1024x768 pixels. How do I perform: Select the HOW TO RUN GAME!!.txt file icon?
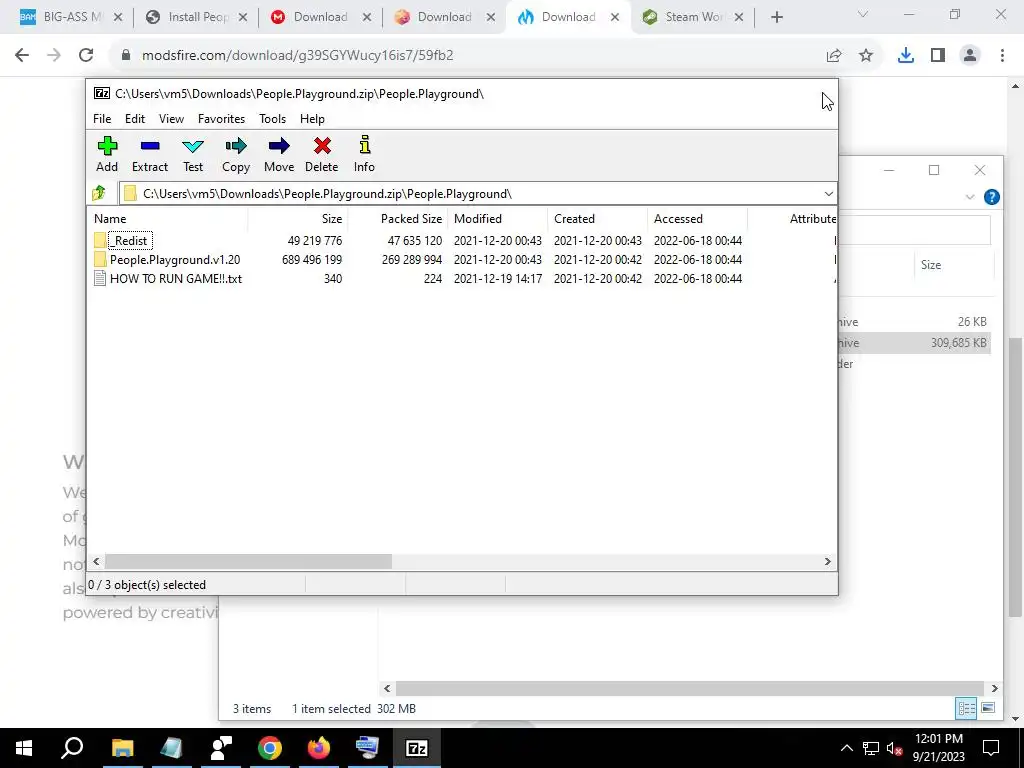point(99,278)
